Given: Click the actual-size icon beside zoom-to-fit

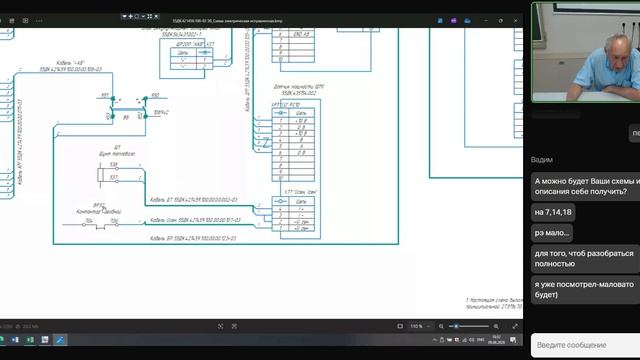Looking at the screenshot, I should pyautogui.click(x=234, y=326).
